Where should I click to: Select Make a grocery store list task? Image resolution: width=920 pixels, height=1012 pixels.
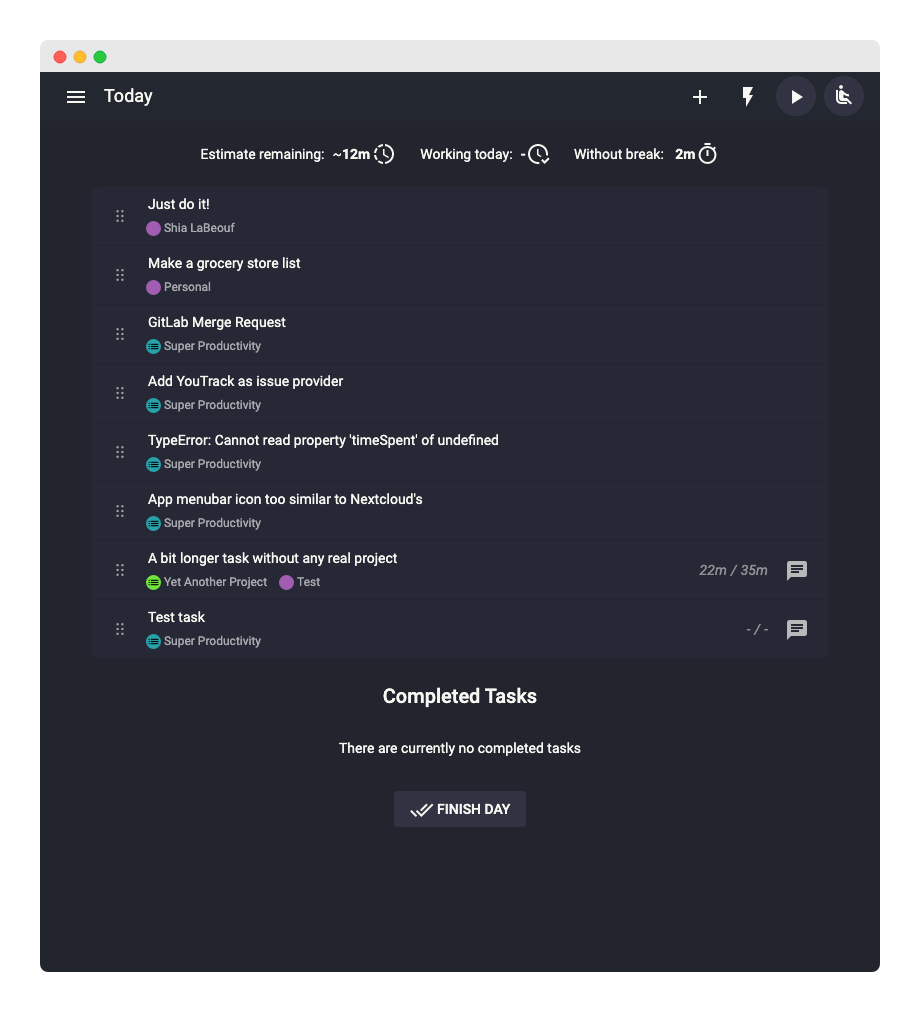click(224, 263)
